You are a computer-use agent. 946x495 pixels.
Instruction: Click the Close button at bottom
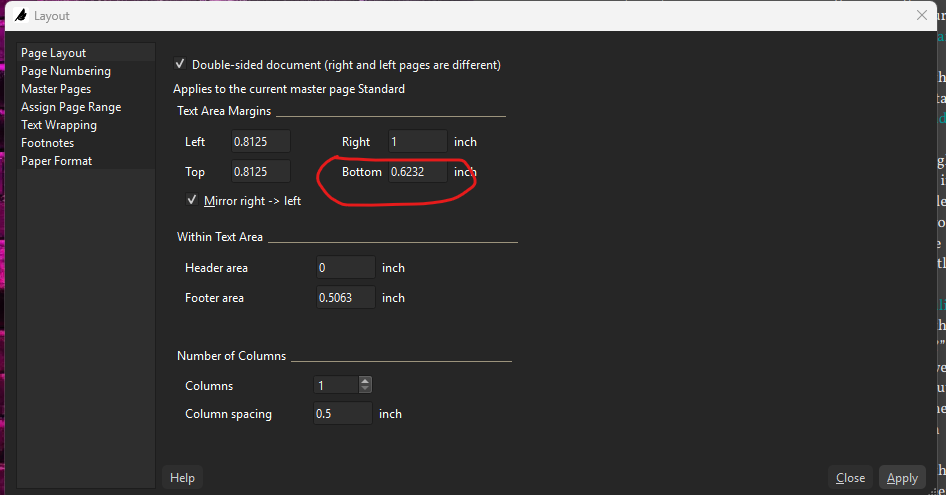(850, 478)
